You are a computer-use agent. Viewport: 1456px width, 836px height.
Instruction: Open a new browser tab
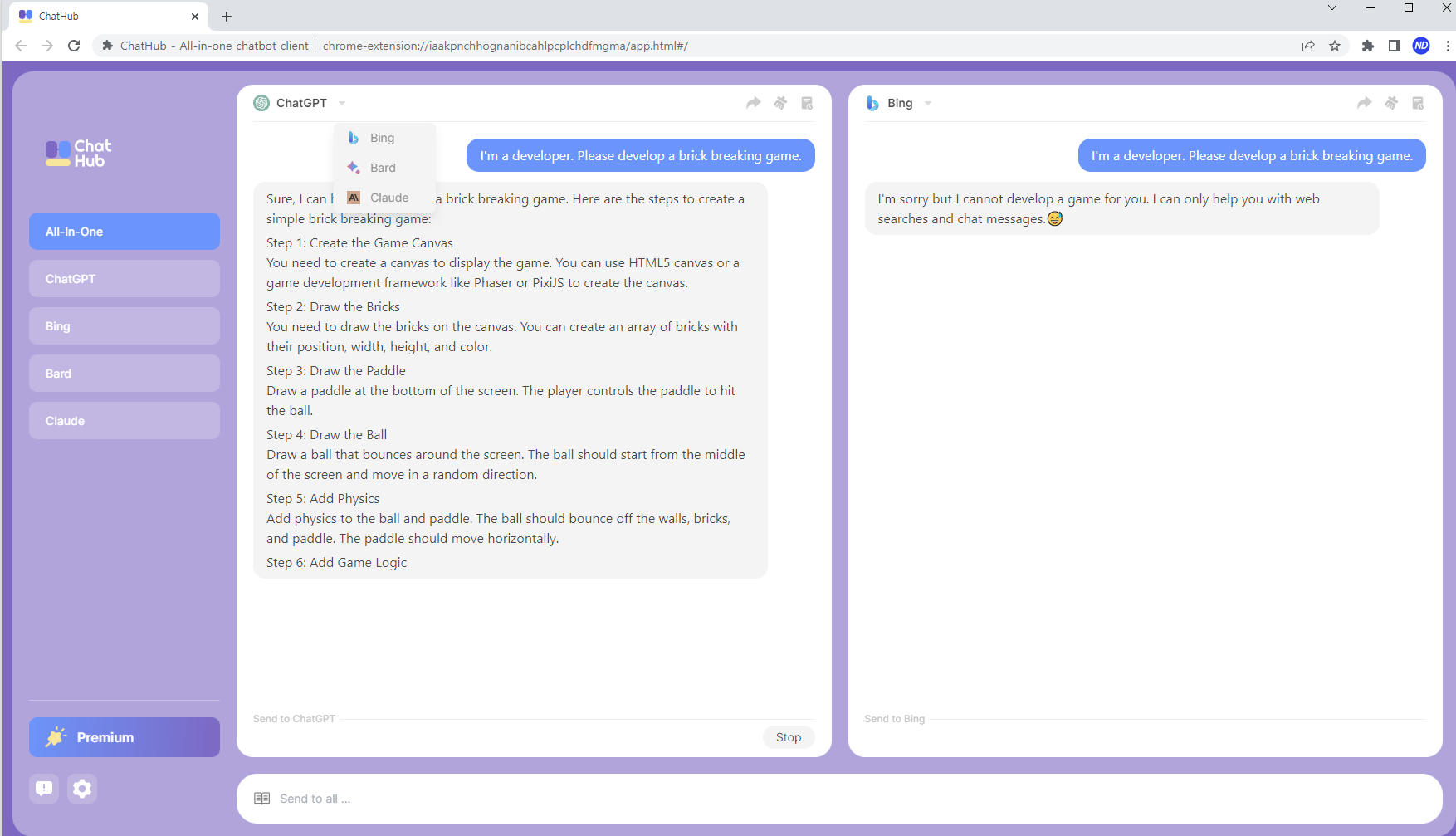(227, 17)
